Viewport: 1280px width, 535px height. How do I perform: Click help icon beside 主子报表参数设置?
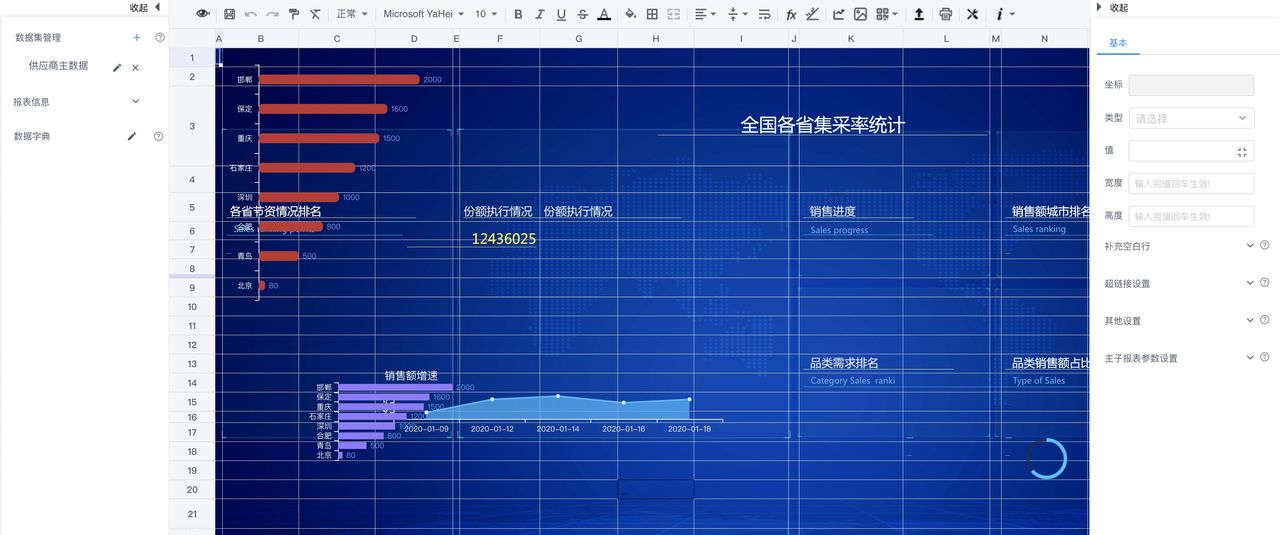point(1265,357)
